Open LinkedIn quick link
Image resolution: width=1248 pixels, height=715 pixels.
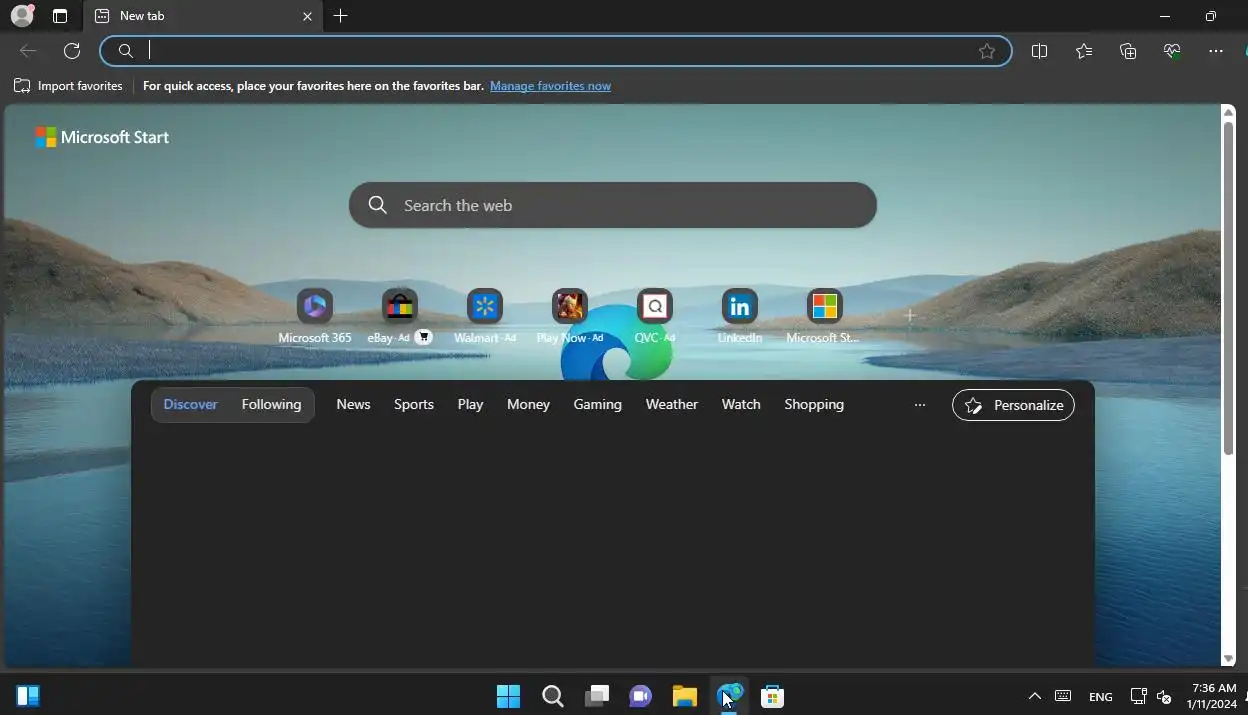[x=740, y=316]
